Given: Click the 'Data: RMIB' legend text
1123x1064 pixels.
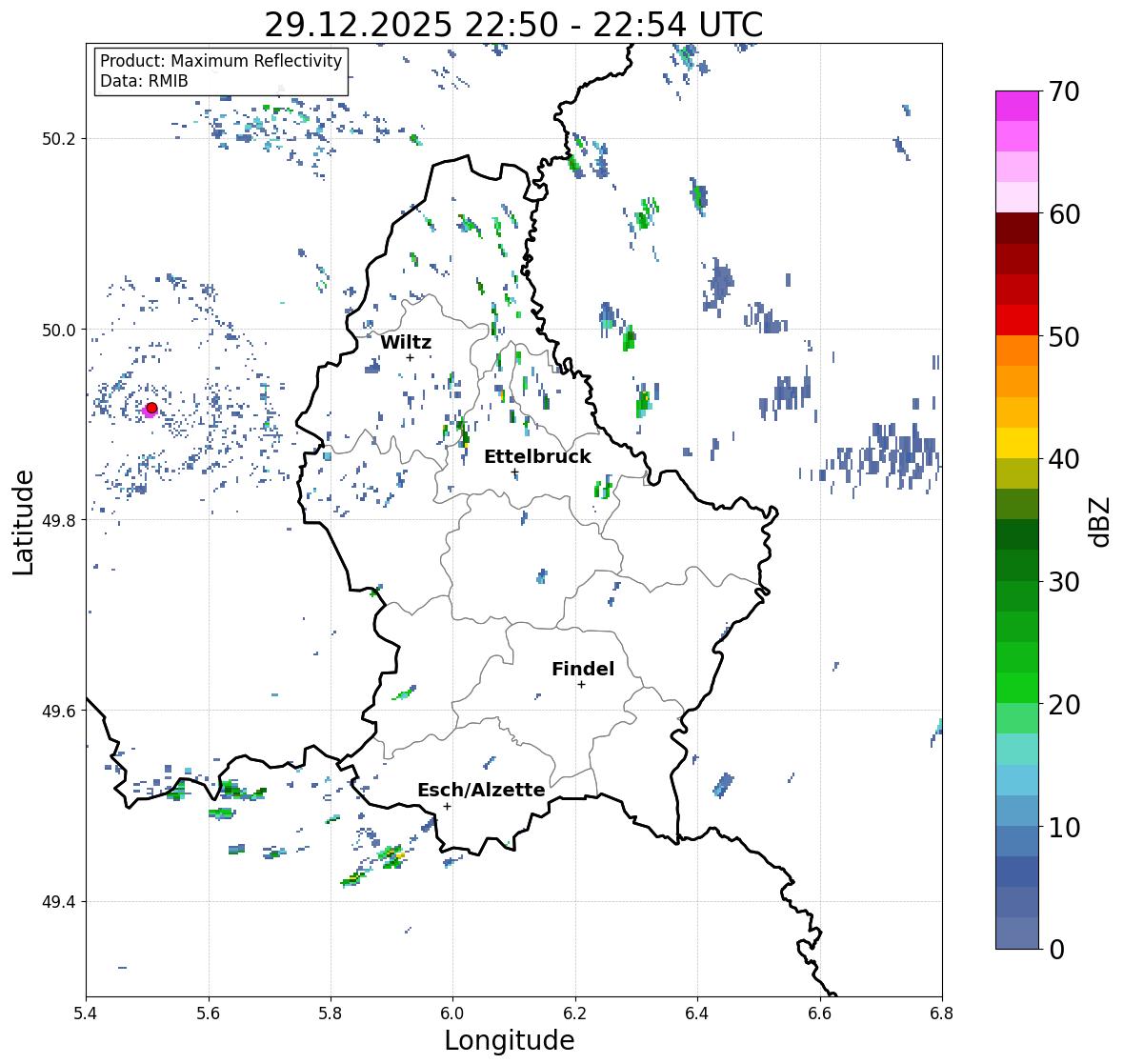Looking at the screenshot, I should (144, 81).
